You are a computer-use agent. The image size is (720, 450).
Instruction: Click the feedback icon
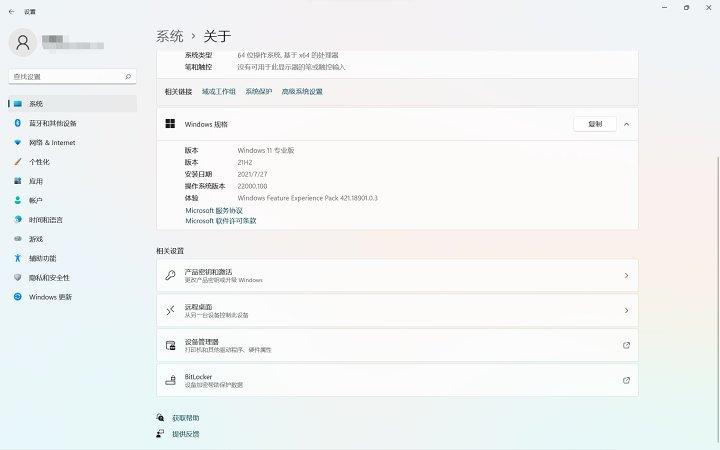point(160,433)
